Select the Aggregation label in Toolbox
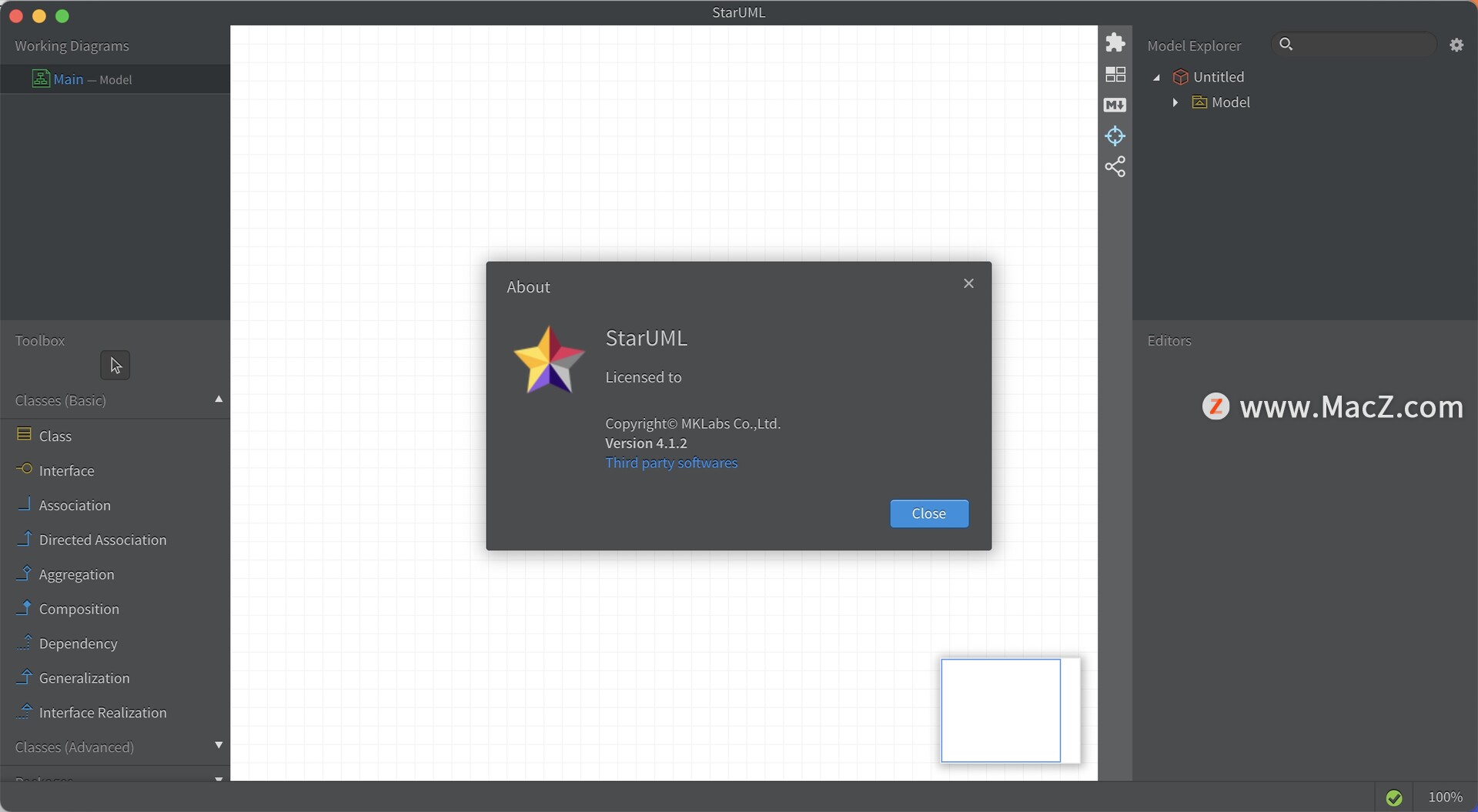Screen dimensions: 1478x812 coord(76,575)
